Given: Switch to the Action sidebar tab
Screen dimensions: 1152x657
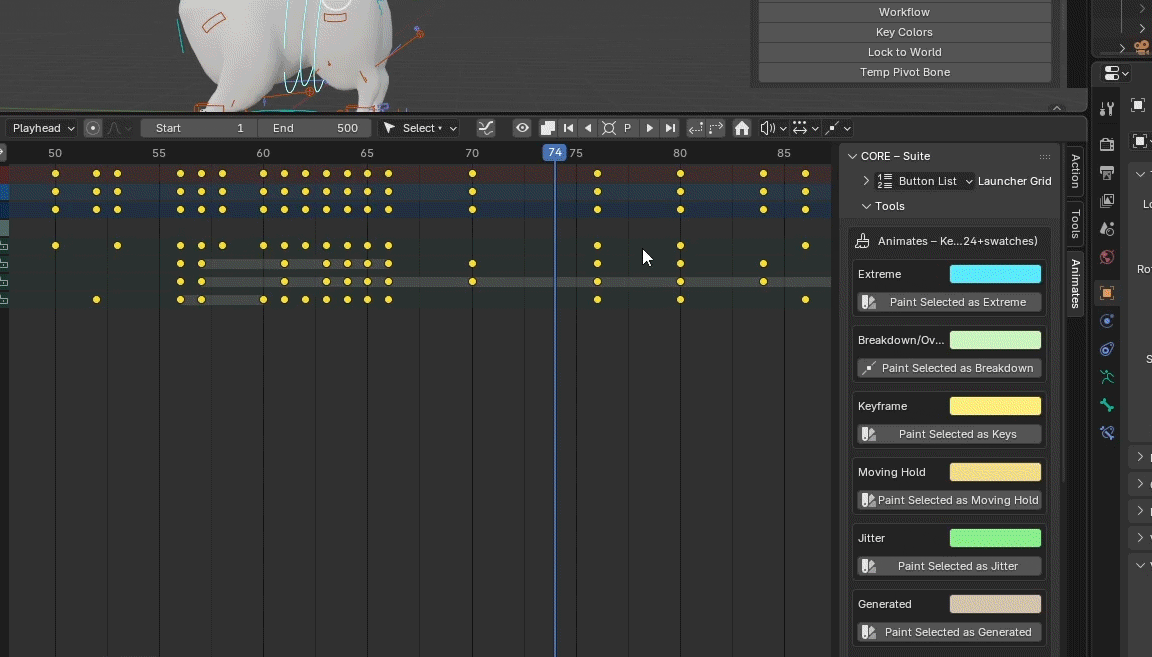Looking at the screenshot, I should pos(1076,171).
